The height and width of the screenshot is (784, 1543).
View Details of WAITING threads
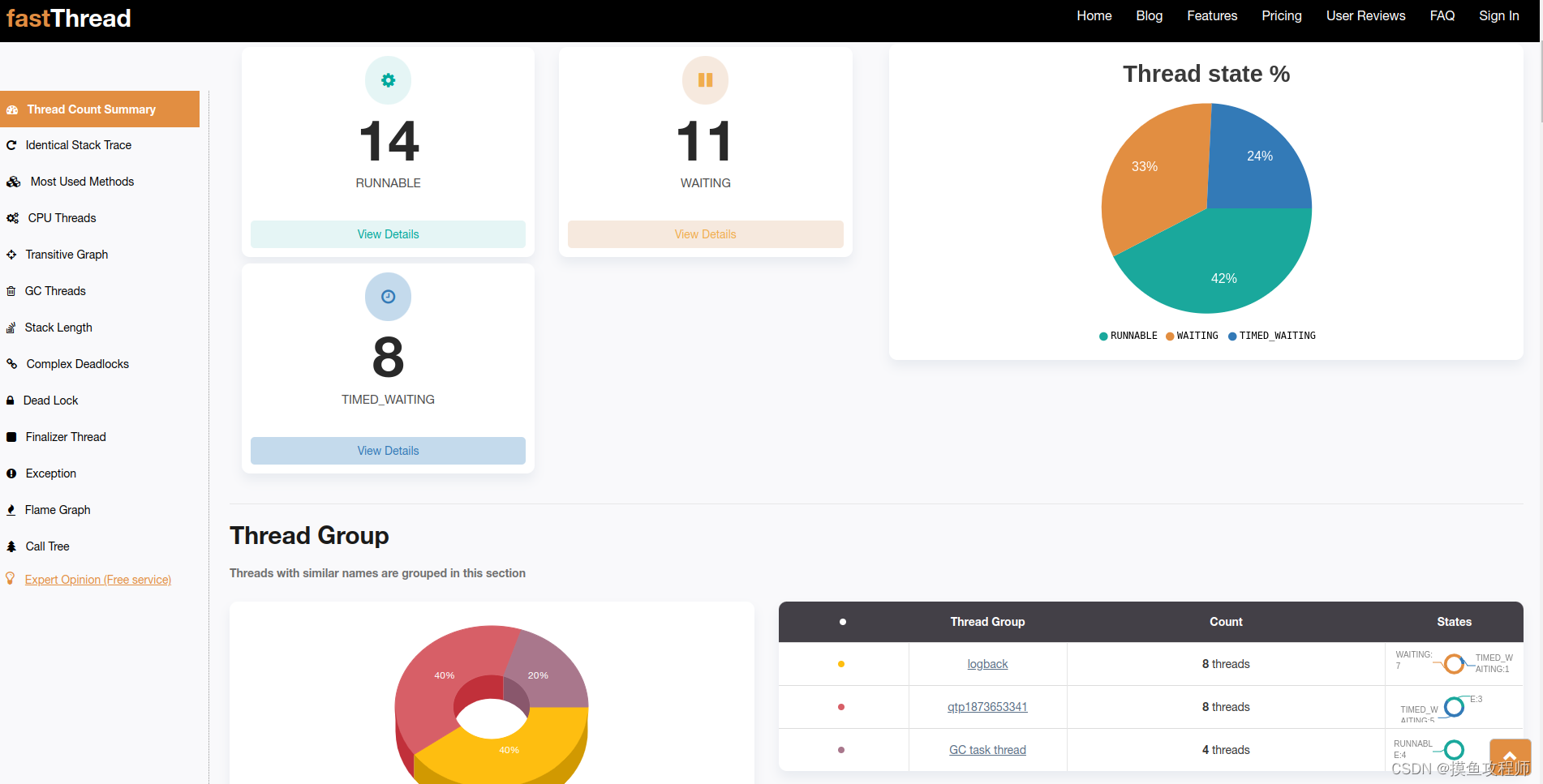point(706,234)
